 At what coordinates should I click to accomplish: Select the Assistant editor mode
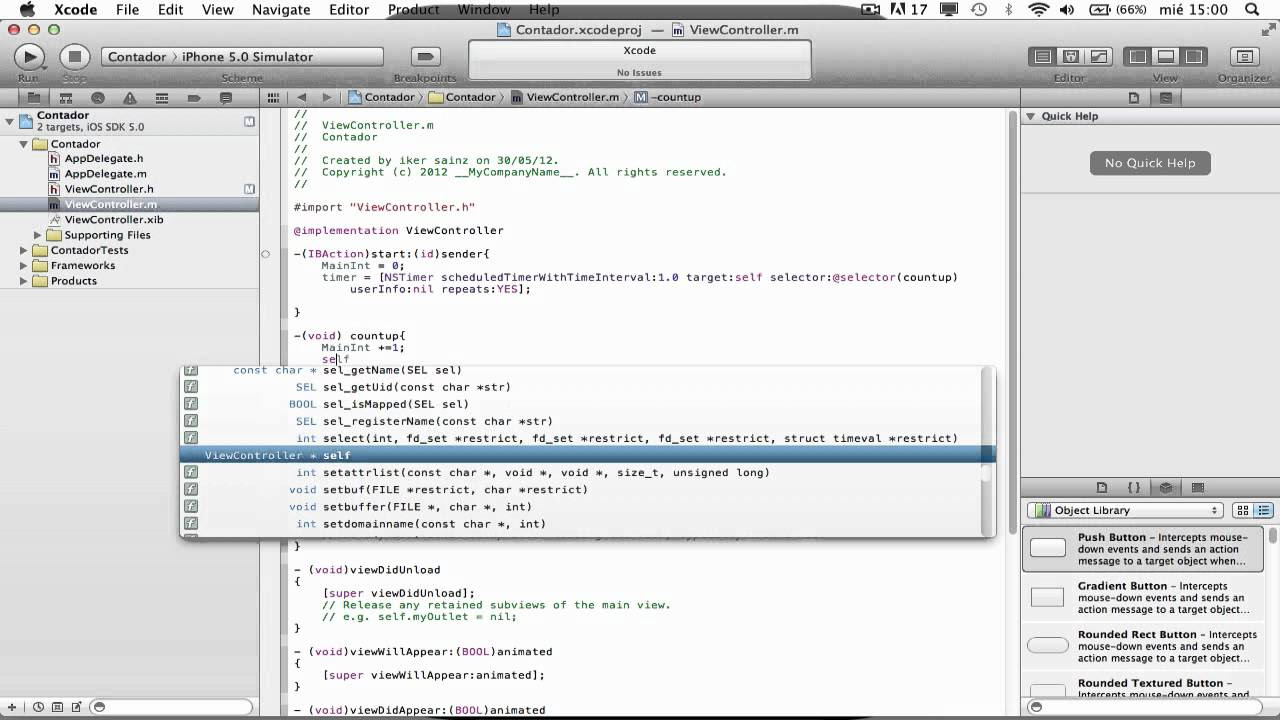click(1070, 57)
